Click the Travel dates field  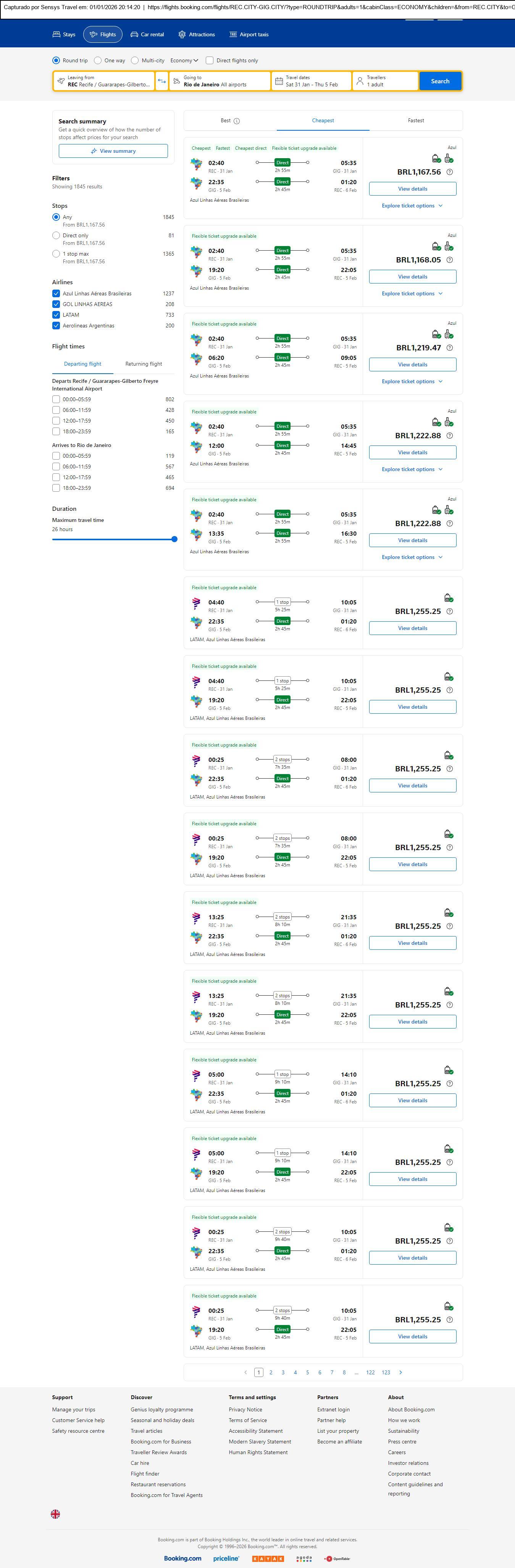coord(311,81)
